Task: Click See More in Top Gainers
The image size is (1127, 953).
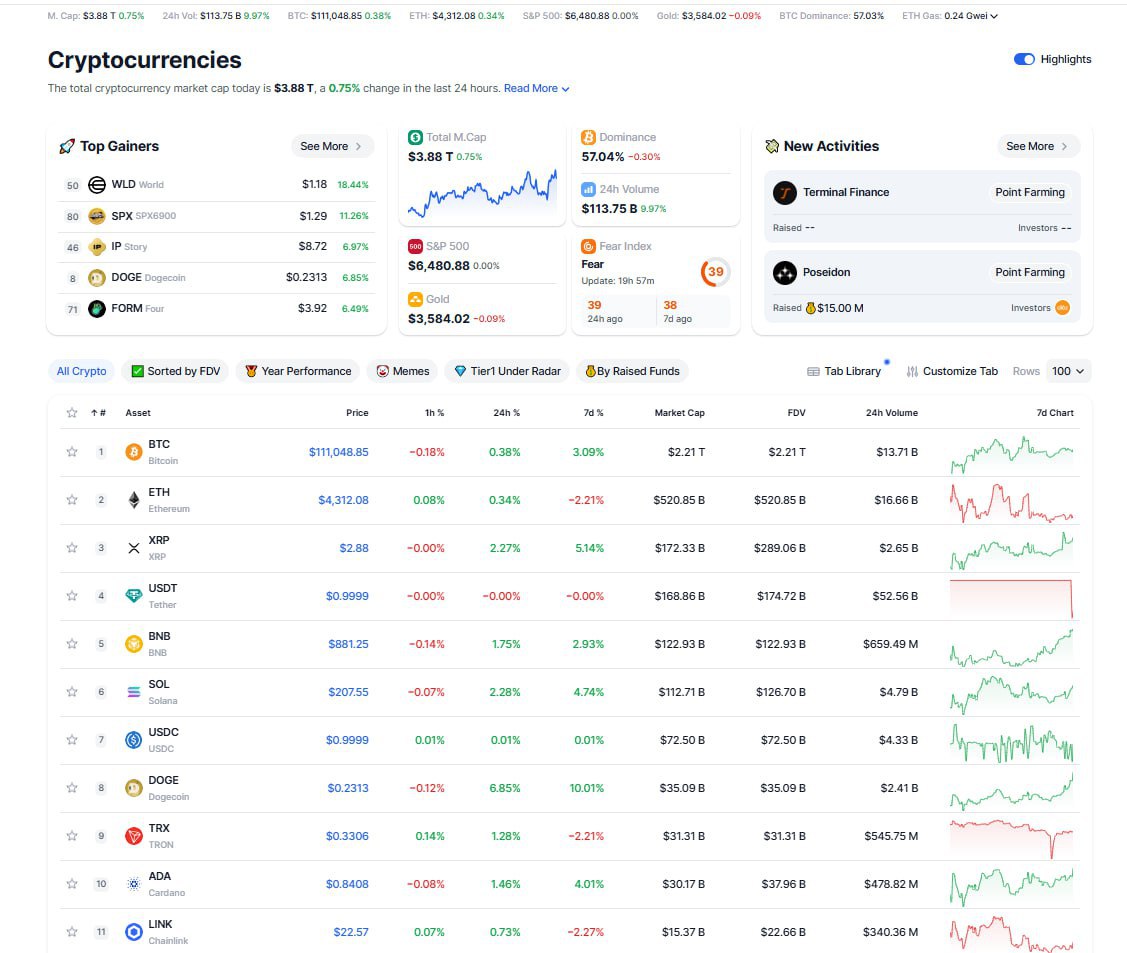Action: (332, 146)
